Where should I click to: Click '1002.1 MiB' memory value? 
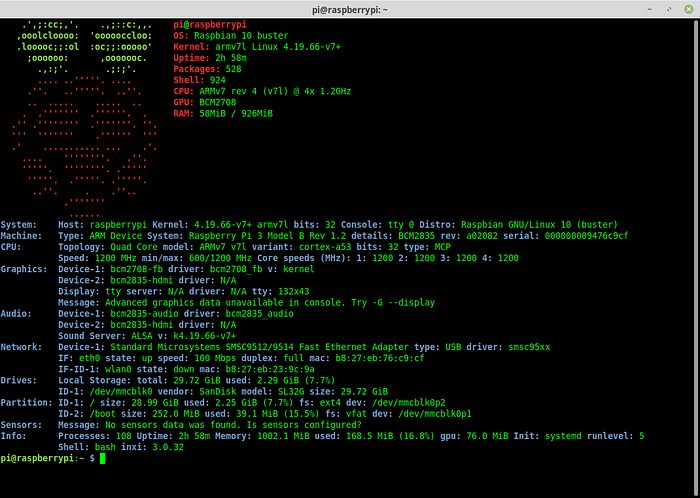tap(283, 436)
